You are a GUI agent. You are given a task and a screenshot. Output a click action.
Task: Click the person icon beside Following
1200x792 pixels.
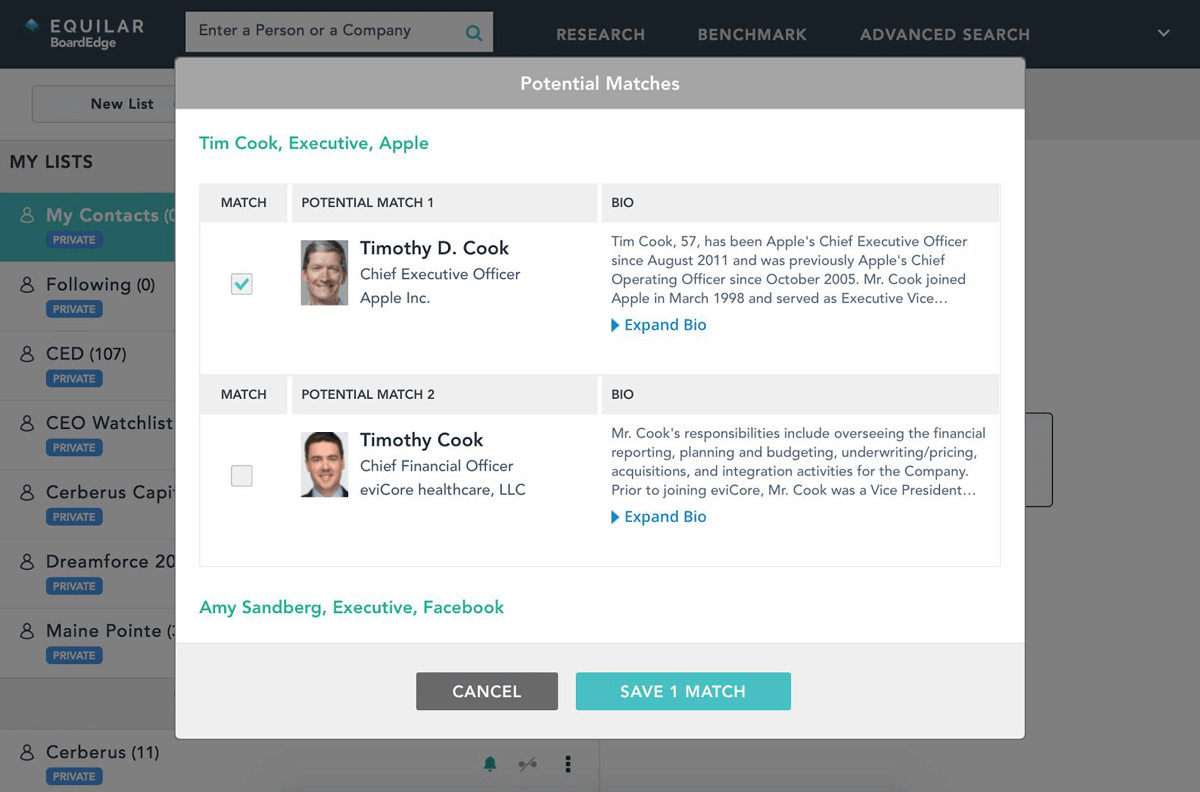click(28, 285)
